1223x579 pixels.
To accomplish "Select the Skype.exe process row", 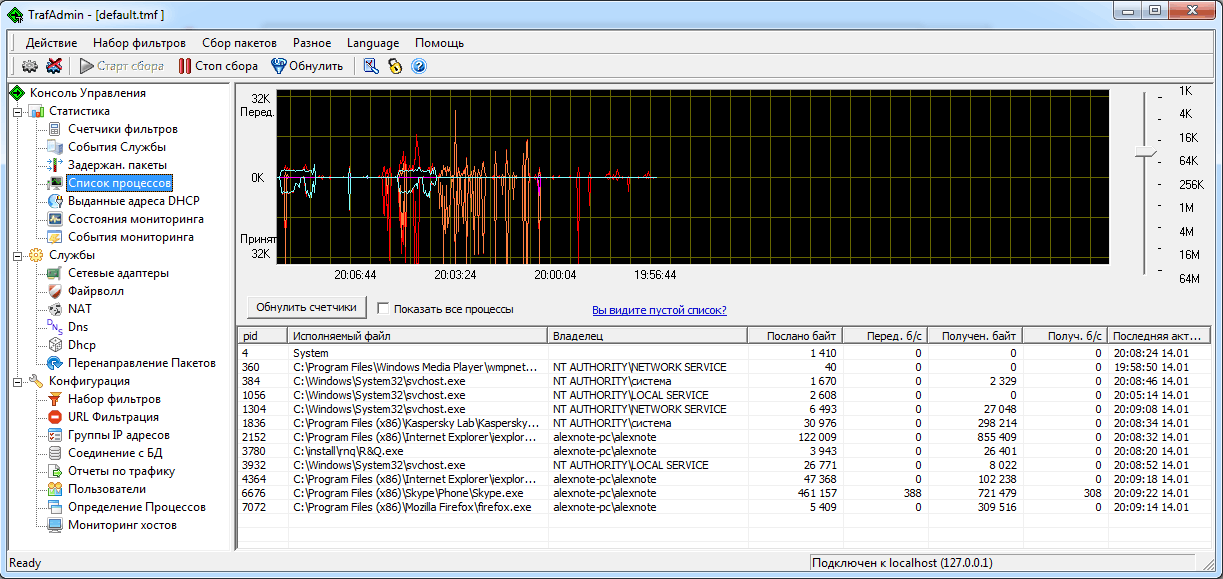I will click(x=724, y=493).
